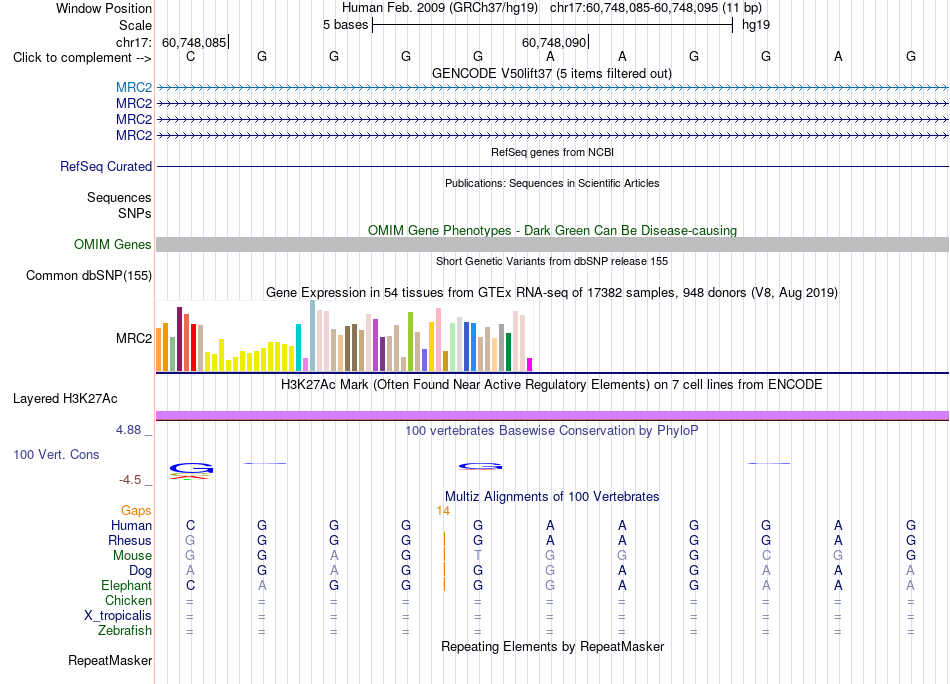The width and height of the screenshot is (950, 684).
Task: Select the OMIM Genes track label
Action: click(x=113, y=244)
